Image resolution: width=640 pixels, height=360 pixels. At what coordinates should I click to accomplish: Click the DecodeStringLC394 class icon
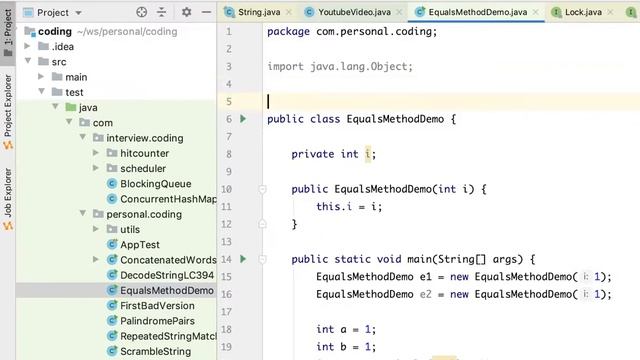112,275
